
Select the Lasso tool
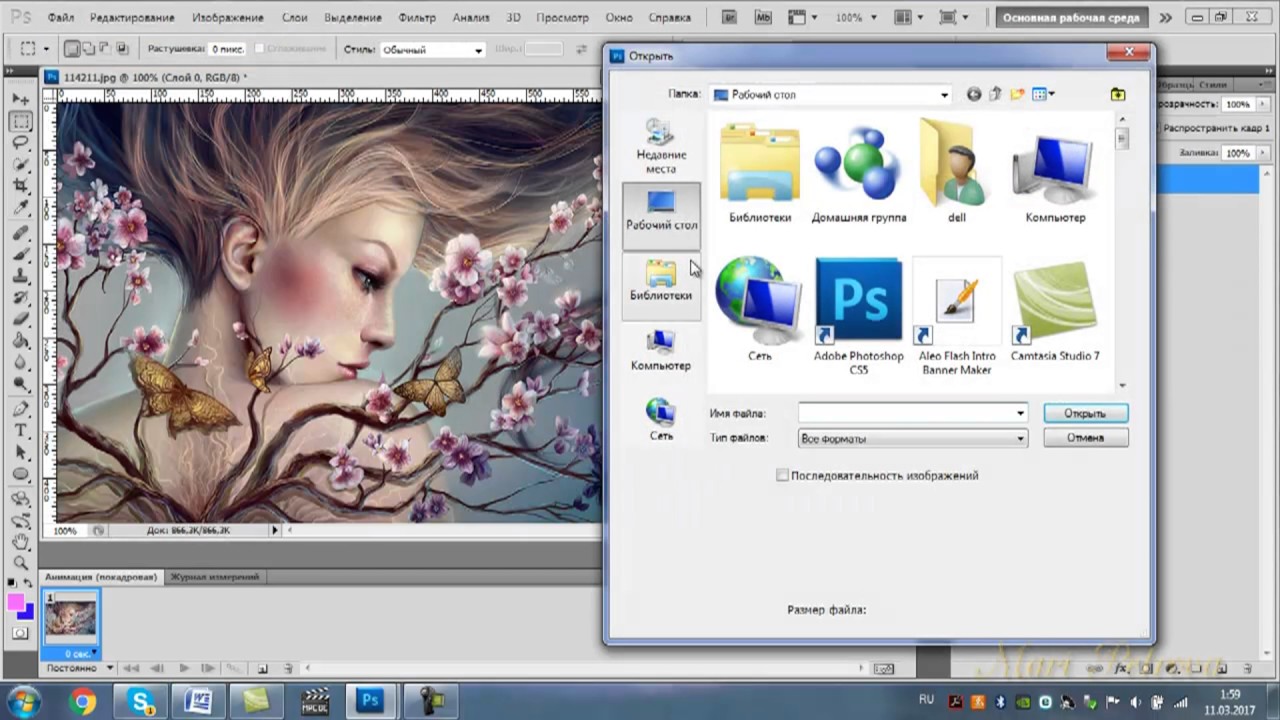[20, 143]
